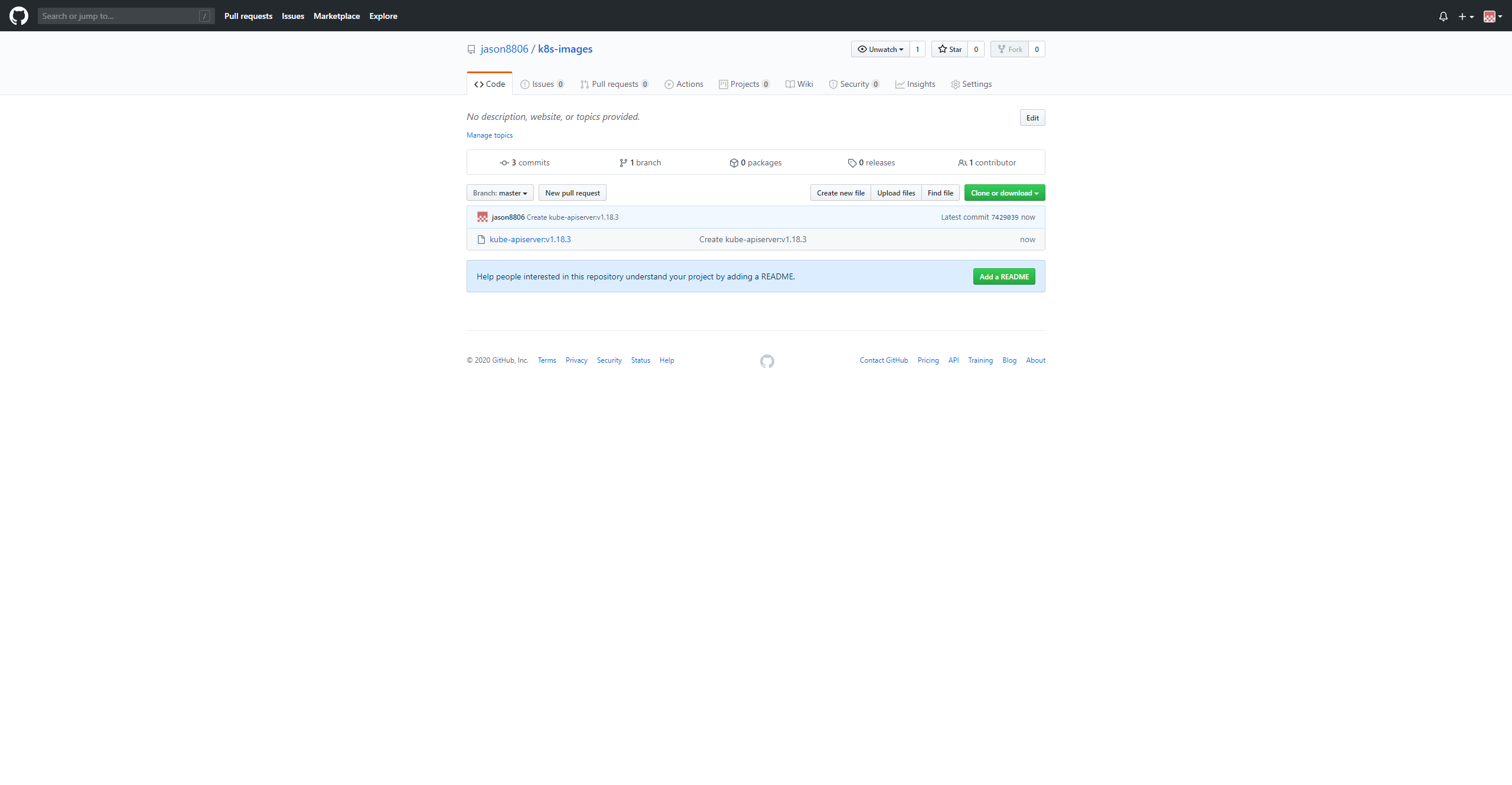View 0 packages
The image size is (1512, 785).
755,162
